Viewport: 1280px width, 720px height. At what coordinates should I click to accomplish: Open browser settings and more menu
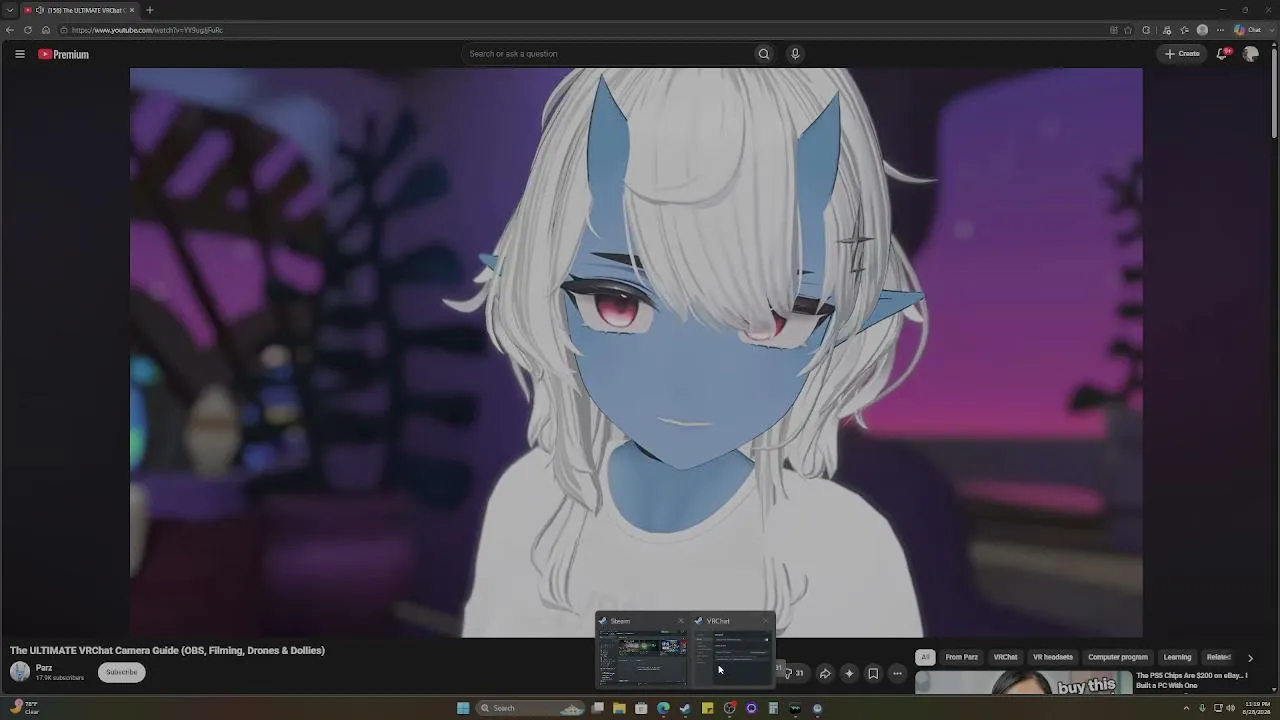1220,30
